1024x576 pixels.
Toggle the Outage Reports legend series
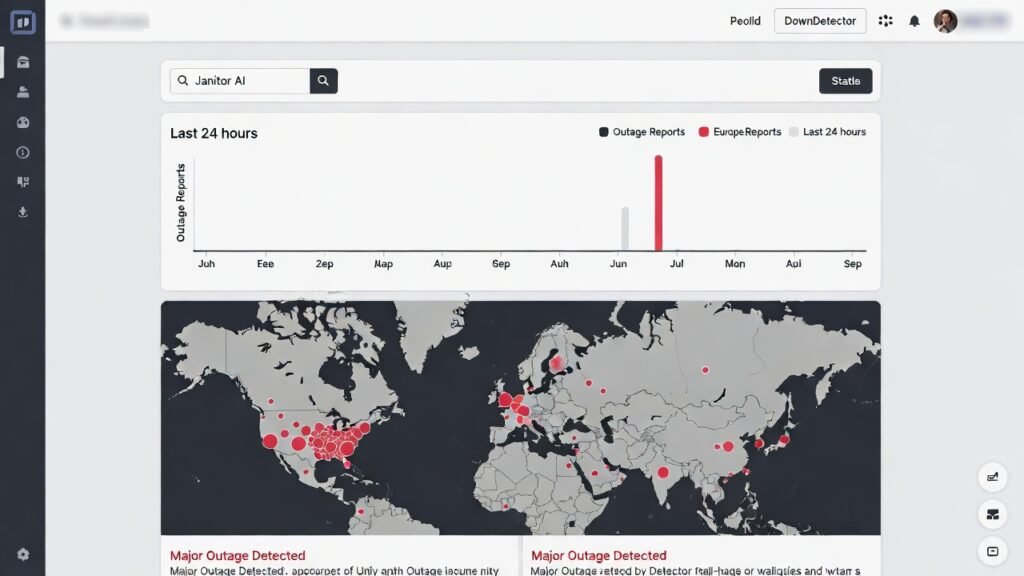642,132
